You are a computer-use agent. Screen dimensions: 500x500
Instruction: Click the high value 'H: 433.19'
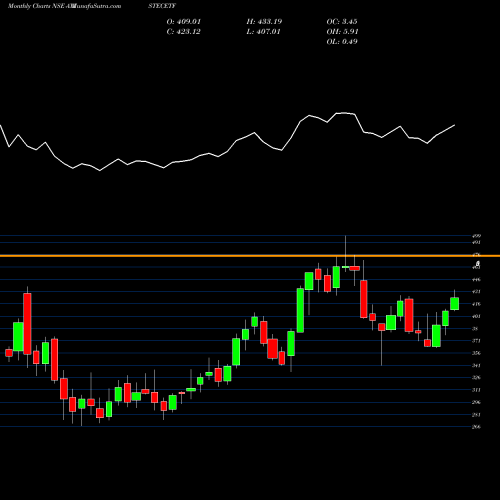[264, 22]
